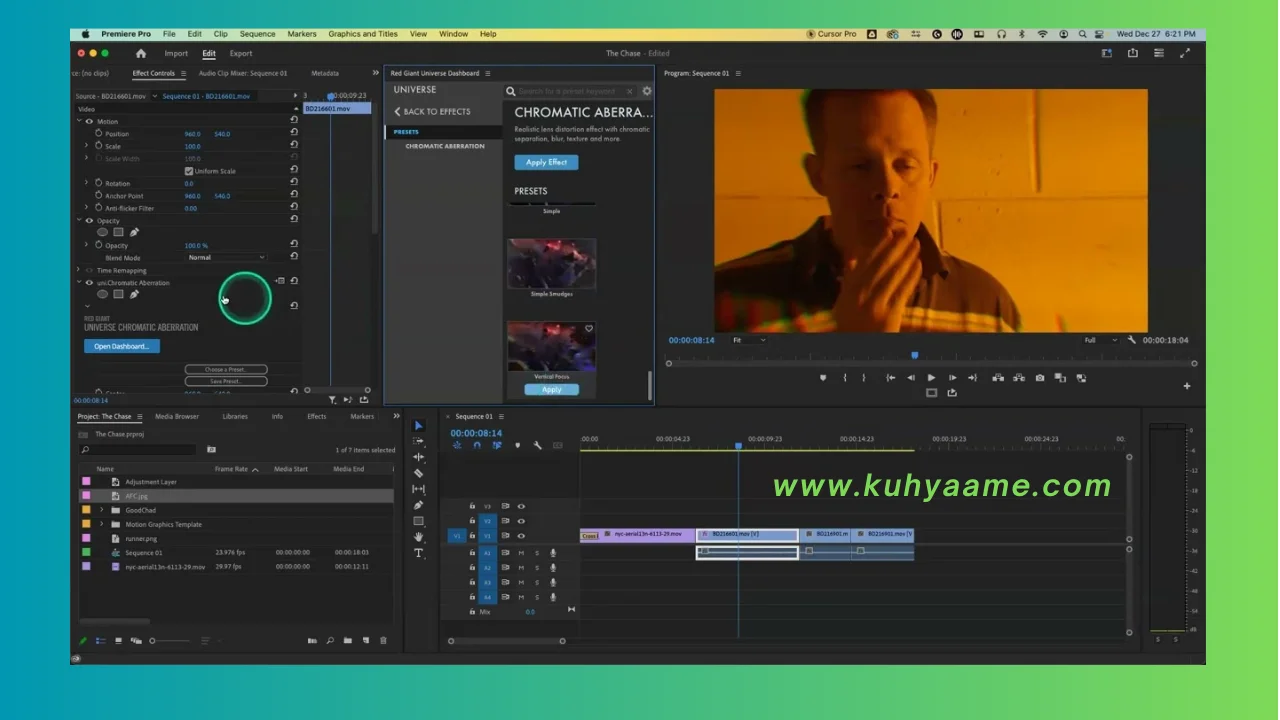Toggle Linked Selection in timeline
The height and width of the screenshot is (720, 1280).
[x=497, y=446]
